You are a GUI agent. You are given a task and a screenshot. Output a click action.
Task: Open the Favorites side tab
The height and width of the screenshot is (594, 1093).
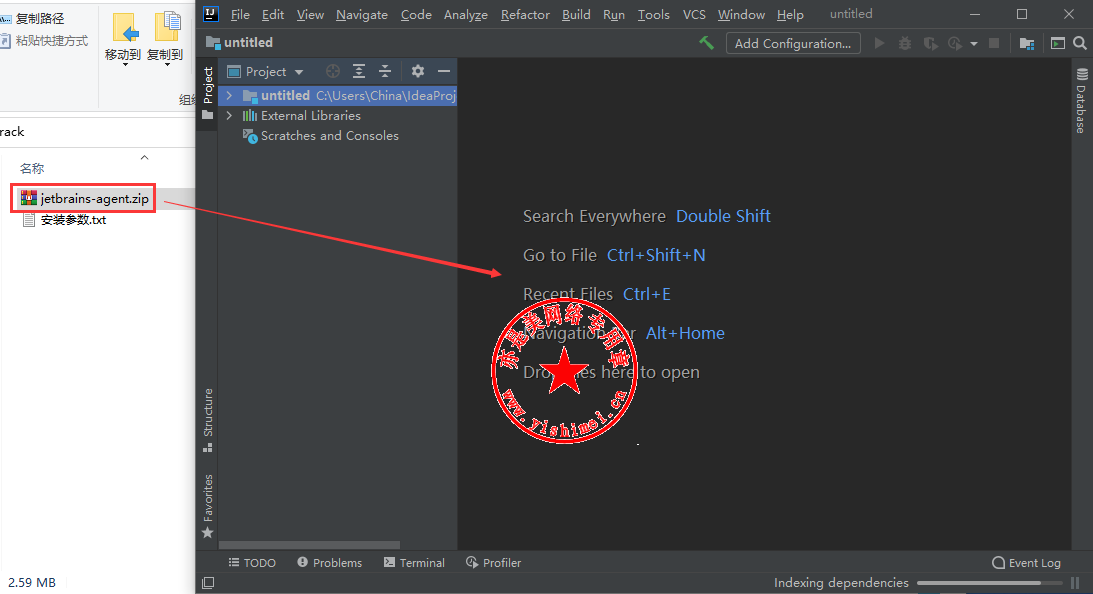click(x=208, y=506)
